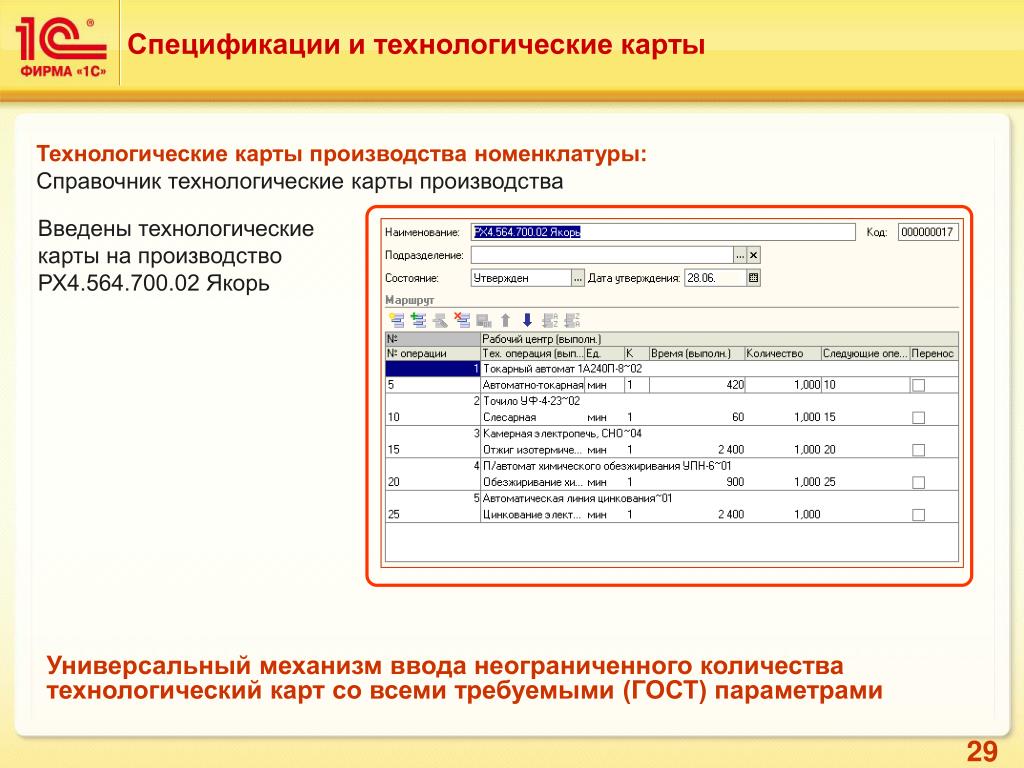Click the time value 420
The height and width of the screenshot is (768, 1024).
coord(697,385)
